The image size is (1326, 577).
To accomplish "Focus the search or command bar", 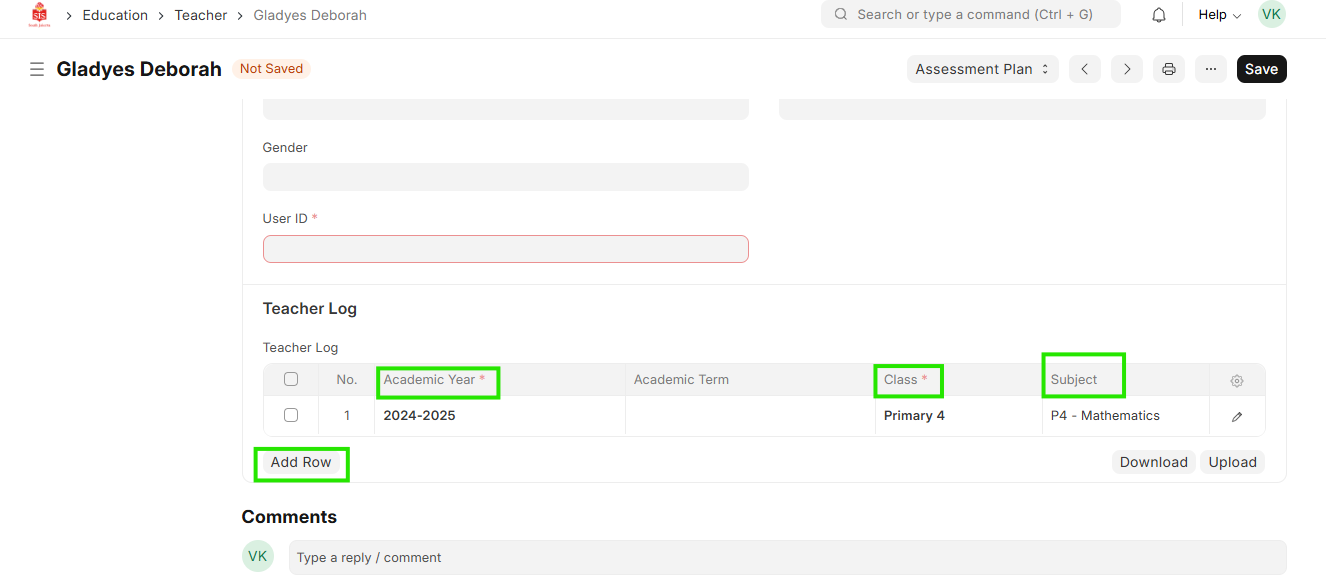I will pyautogui.click(x=970, y=15).
